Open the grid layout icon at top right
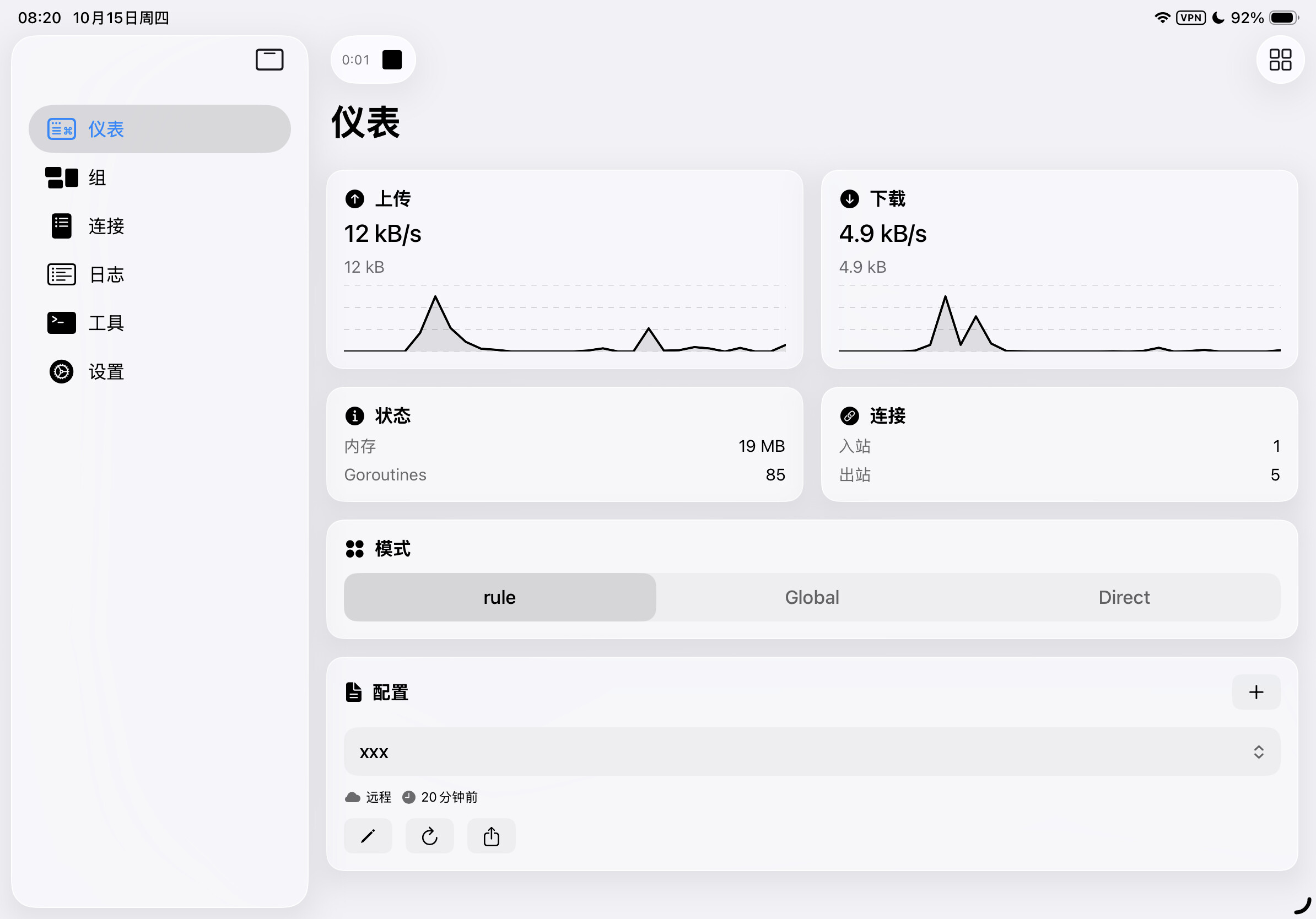 click(1280, 60)
